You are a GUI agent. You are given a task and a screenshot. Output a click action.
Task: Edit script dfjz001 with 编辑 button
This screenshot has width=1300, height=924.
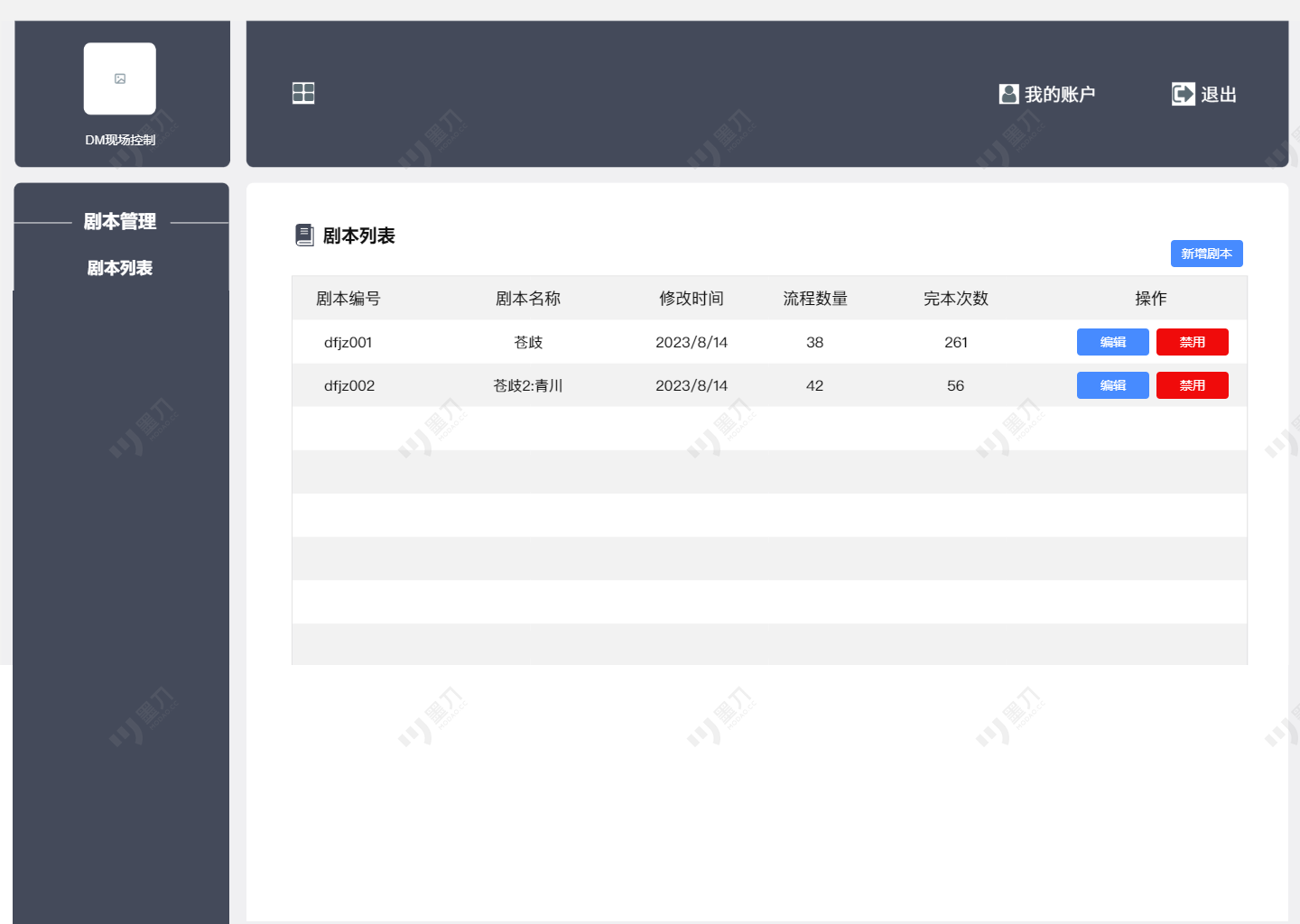point(1112,342)
